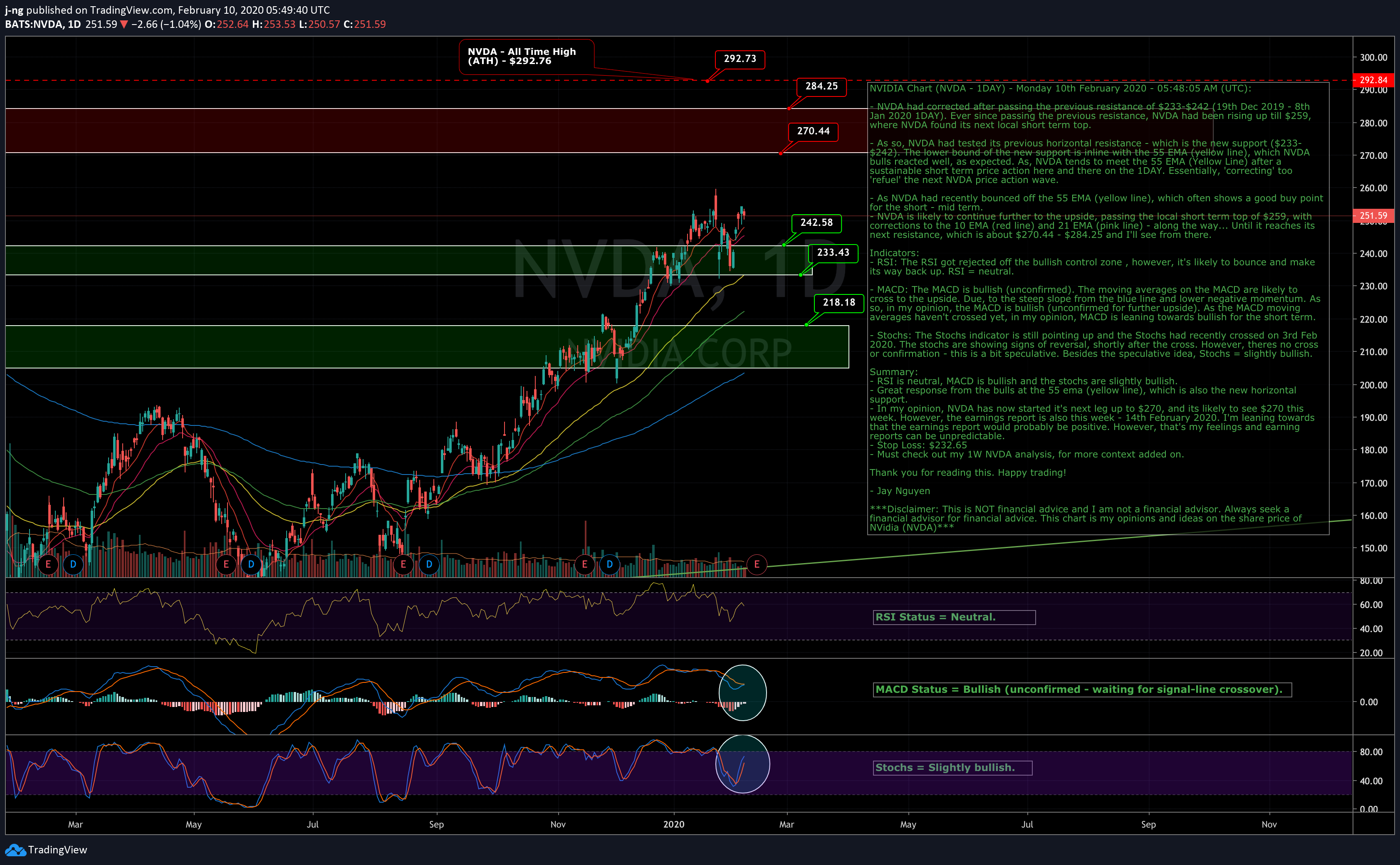Click the February 2019 dividend D marker

click(x=73, y=565)
